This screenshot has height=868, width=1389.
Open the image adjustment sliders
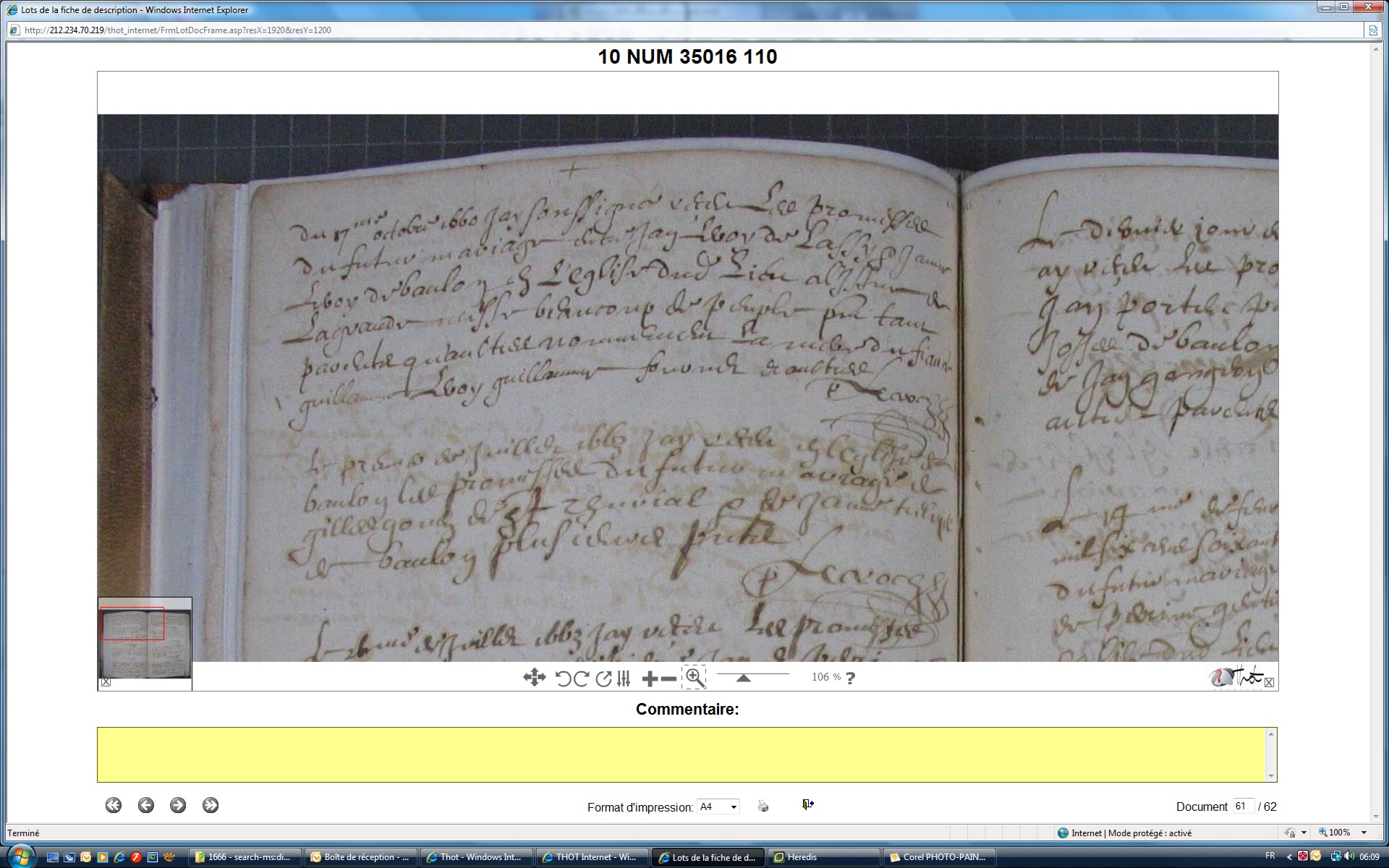624,678
